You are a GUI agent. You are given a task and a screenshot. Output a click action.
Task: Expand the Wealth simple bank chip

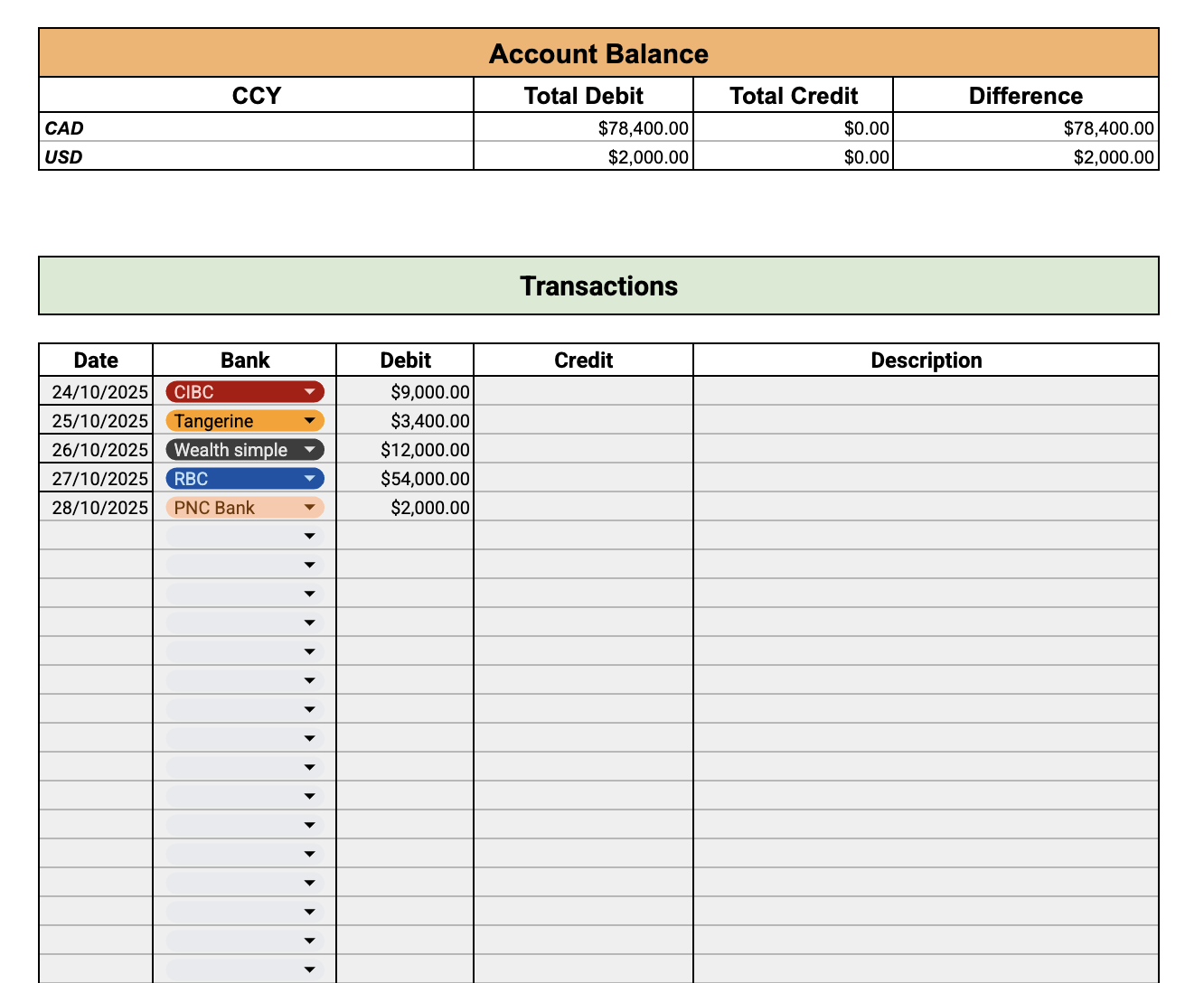244,450
